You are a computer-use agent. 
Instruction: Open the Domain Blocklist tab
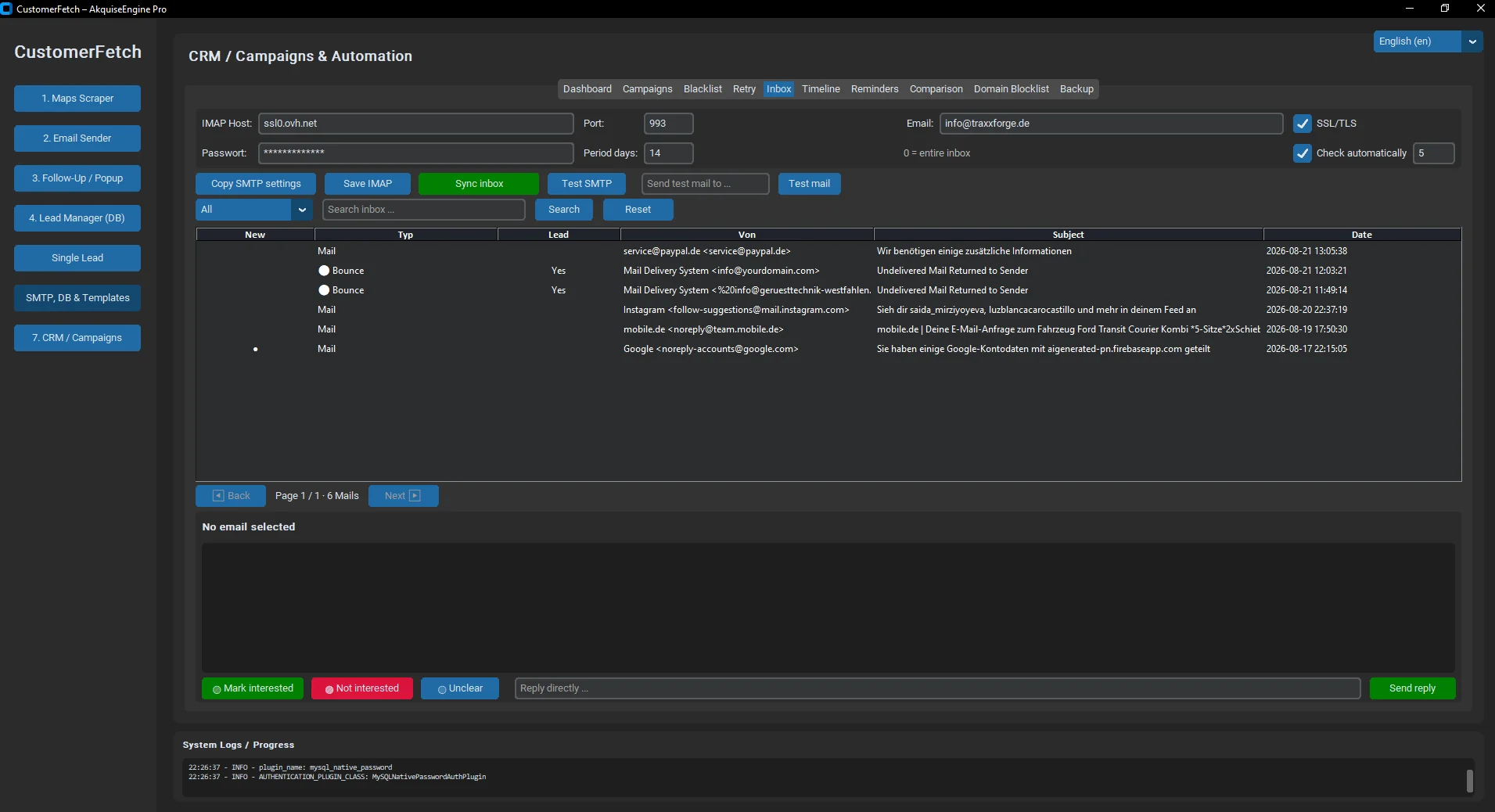[x=1011, y=89]
